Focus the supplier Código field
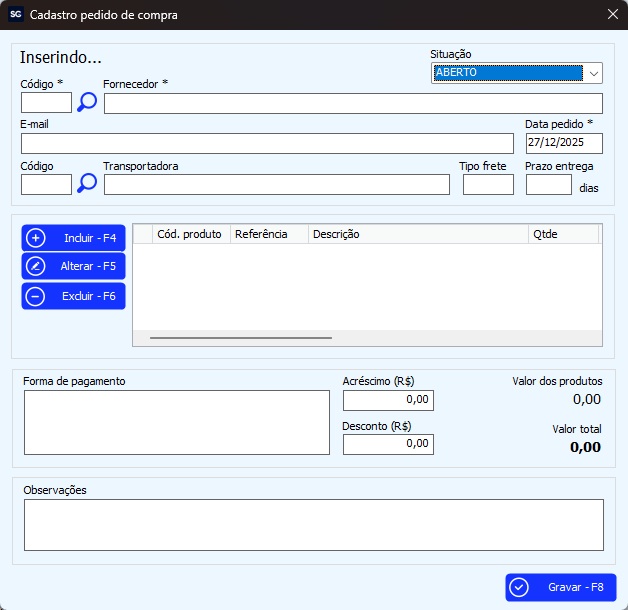628x610 pixels. click(46, 103)
